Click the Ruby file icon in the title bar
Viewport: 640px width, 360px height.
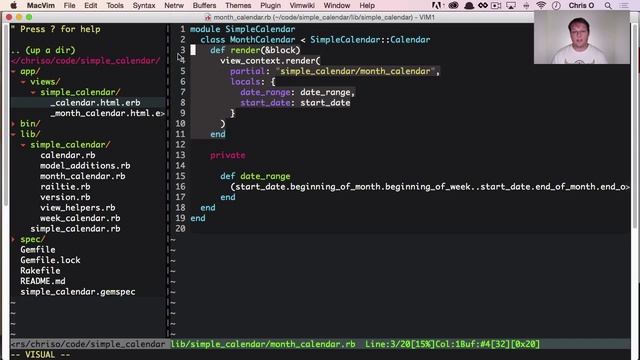pos(207,17)
